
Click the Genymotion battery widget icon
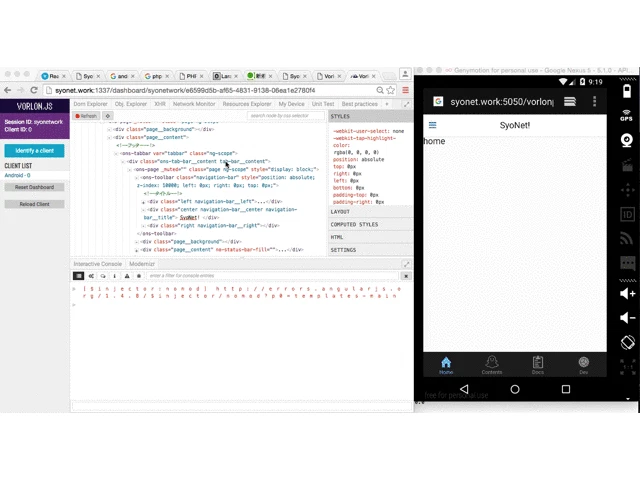coord(627,91)
